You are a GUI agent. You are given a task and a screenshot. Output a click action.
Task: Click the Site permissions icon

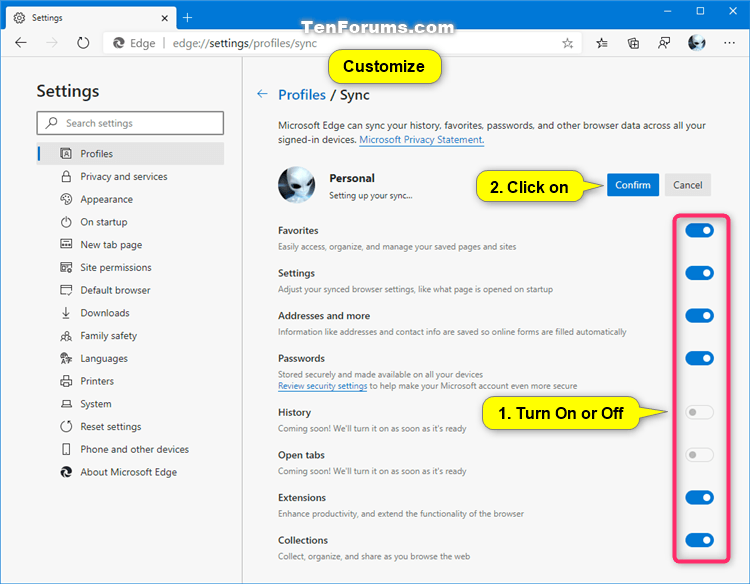pyautogui.click(x=66, y=267)
